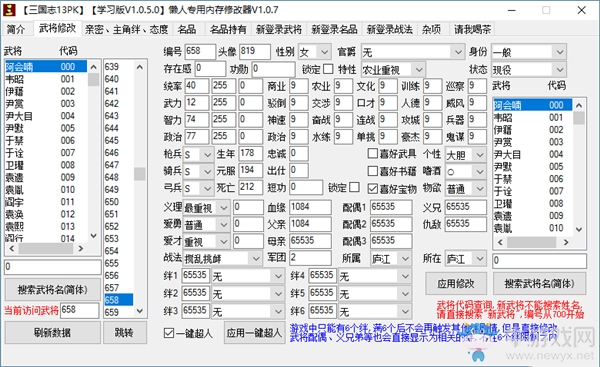Open the 新登录武将 tab

pyautogui.click(x=279, y=29)
